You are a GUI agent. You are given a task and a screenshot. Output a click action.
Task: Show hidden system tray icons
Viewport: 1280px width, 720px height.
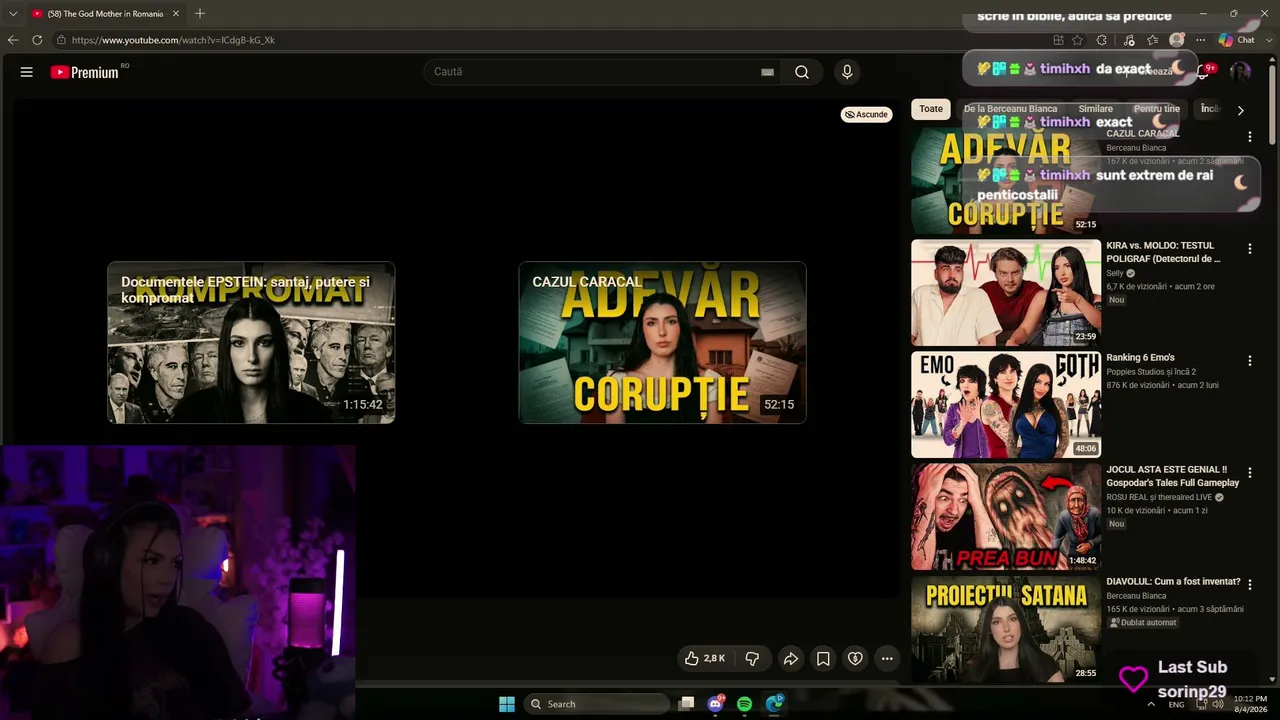1151,704
